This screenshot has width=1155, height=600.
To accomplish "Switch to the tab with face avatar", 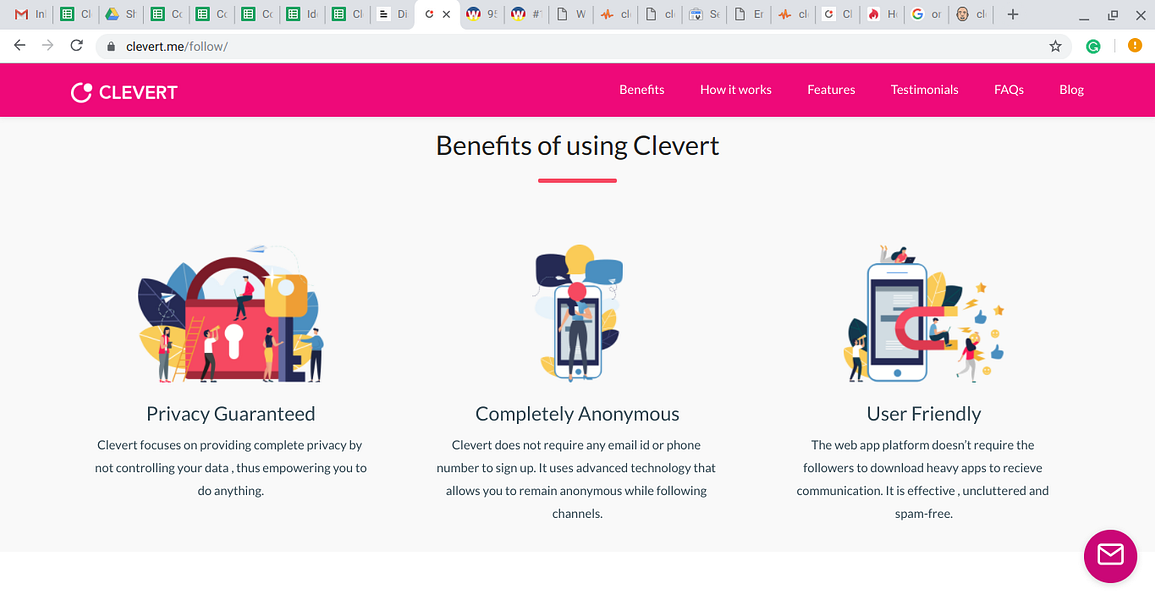I will [x=972, y=14].
